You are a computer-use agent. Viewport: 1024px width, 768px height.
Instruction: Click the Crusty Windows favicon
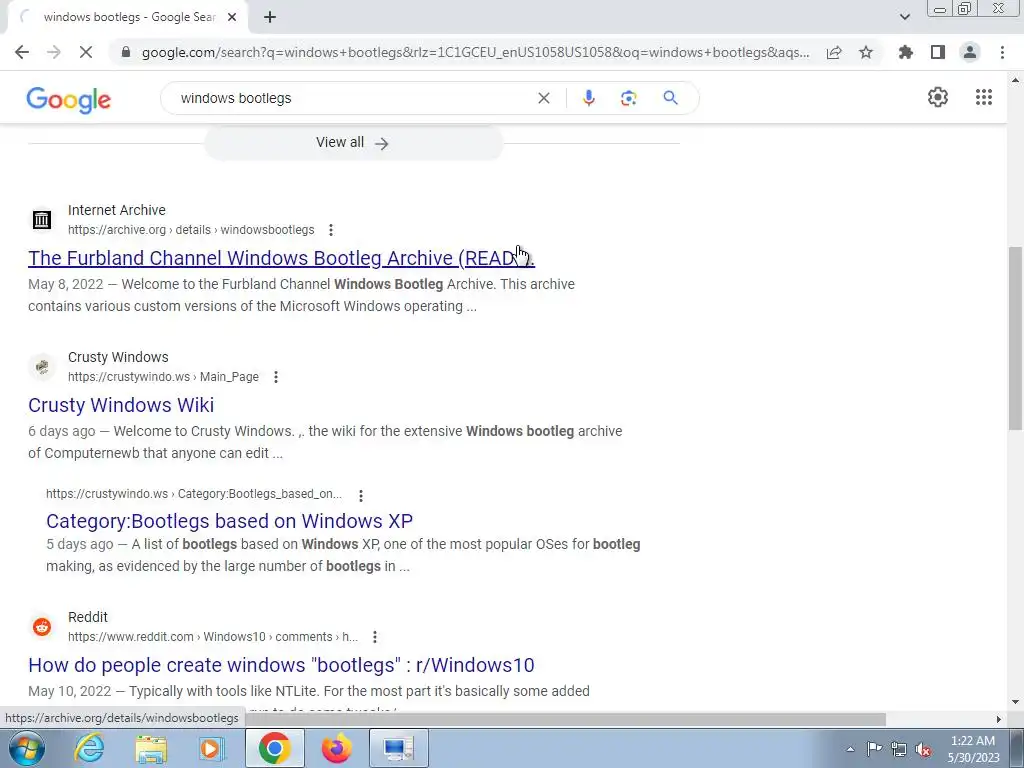[x=42, y=366]
